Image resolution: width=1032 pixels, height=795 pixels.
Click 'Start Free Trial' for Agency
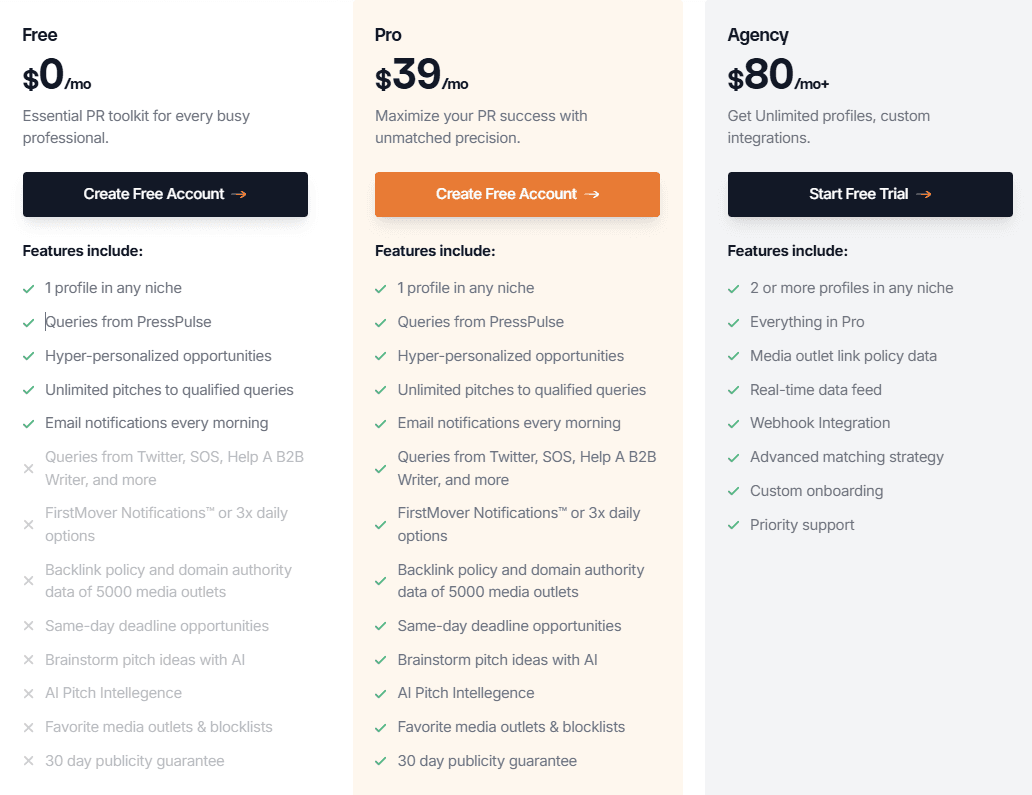(870, 195)
